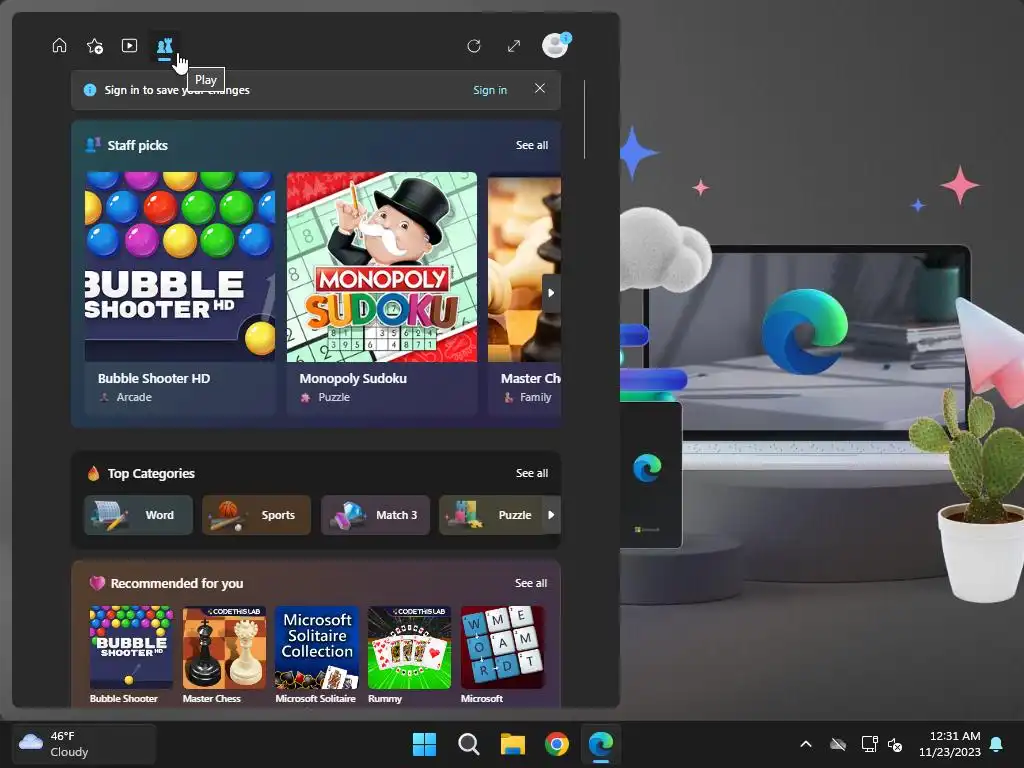Screen dimensions: 1024x768
Task: Click the Staff picks heading
Action: click(x=137, y=145)
